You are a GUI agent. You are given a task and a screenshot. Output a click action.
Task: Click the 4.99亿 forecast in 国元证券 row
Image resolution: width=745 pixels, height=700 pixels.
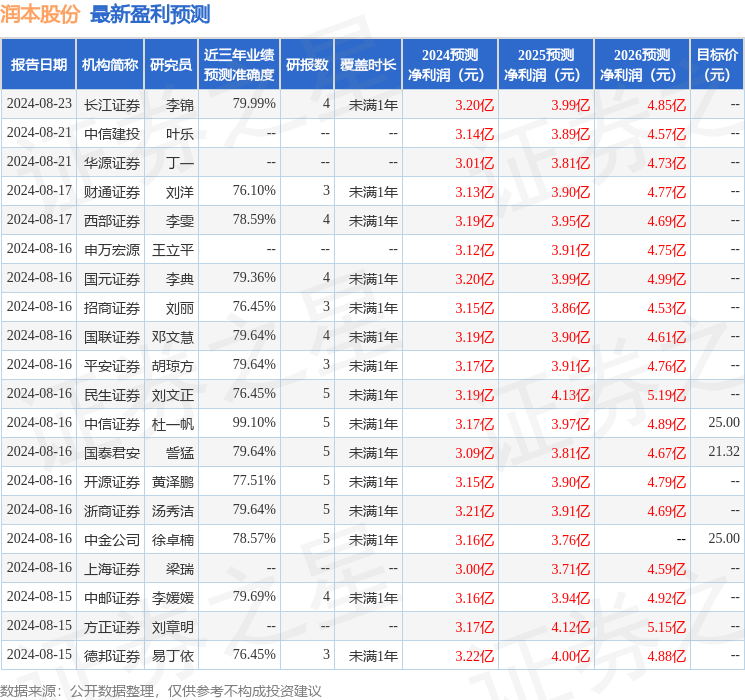click(666, 279)
